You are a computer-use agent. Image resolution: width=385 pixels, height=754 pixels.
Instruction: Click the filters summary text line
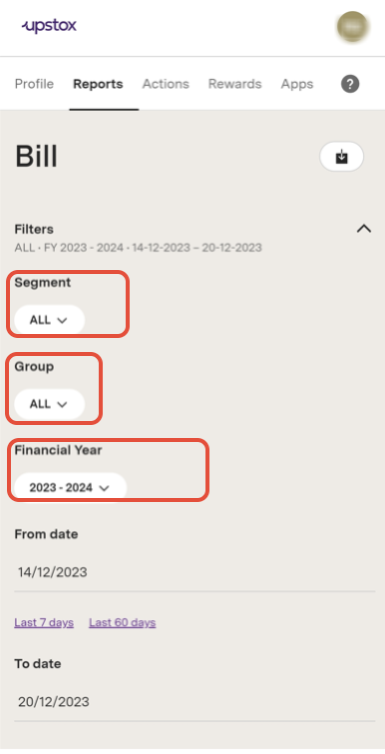[138, 248]
